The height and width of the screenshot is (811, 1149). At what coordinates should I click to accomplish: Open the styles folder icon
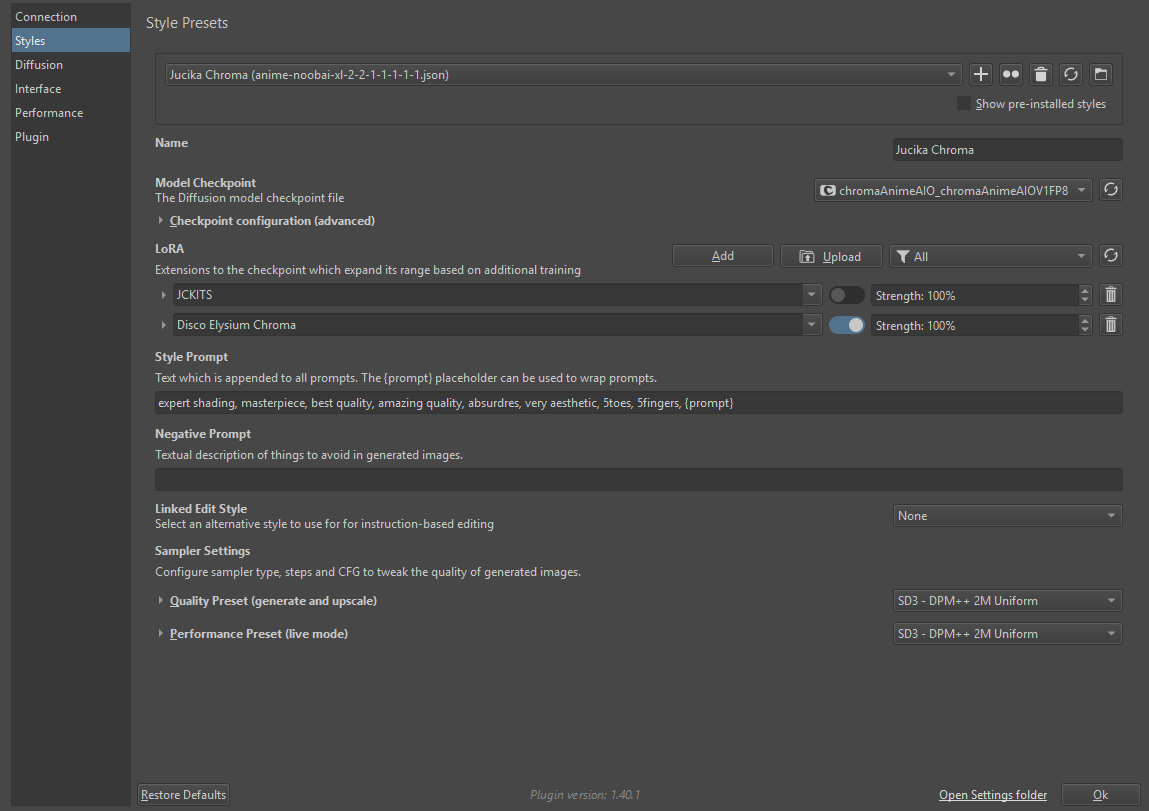coord(1100,74)
